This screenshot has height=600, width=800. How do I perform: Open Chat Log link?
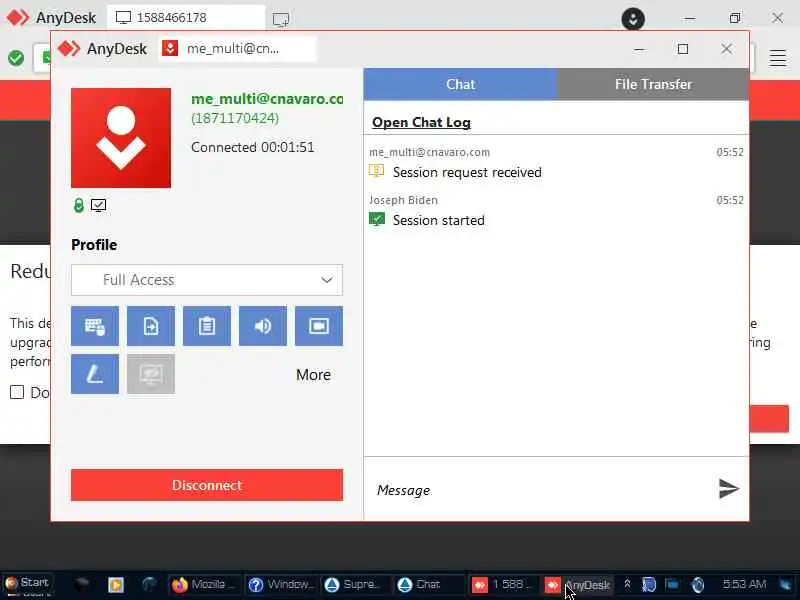click(x=421, y=122)
